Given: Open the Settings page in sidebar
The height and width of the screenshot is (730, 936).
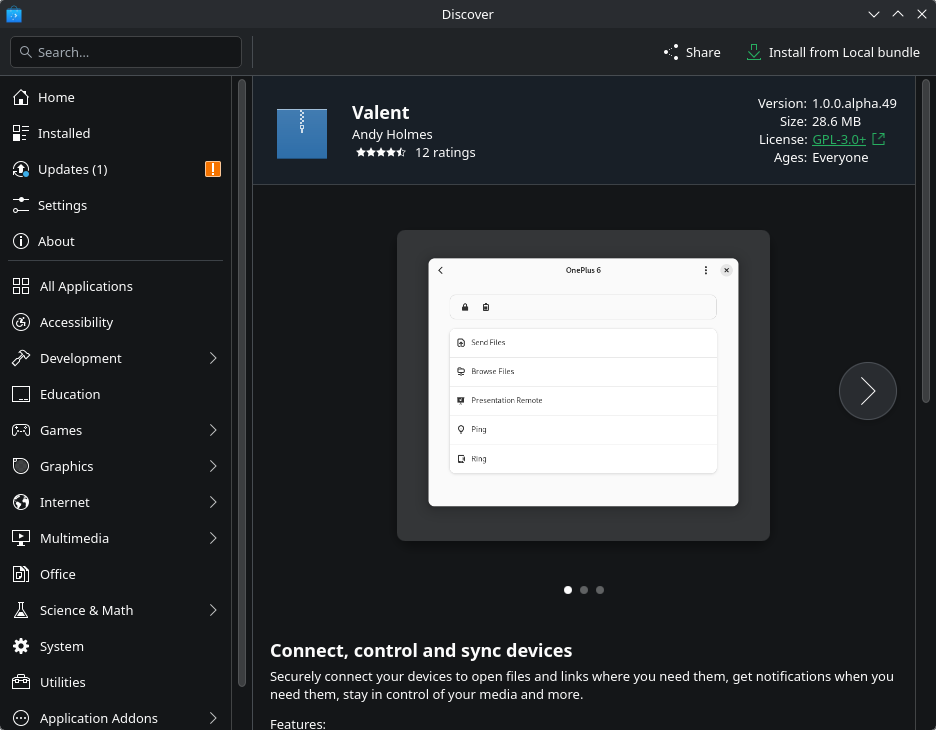Looking at the screenshot, I should 62,205.
